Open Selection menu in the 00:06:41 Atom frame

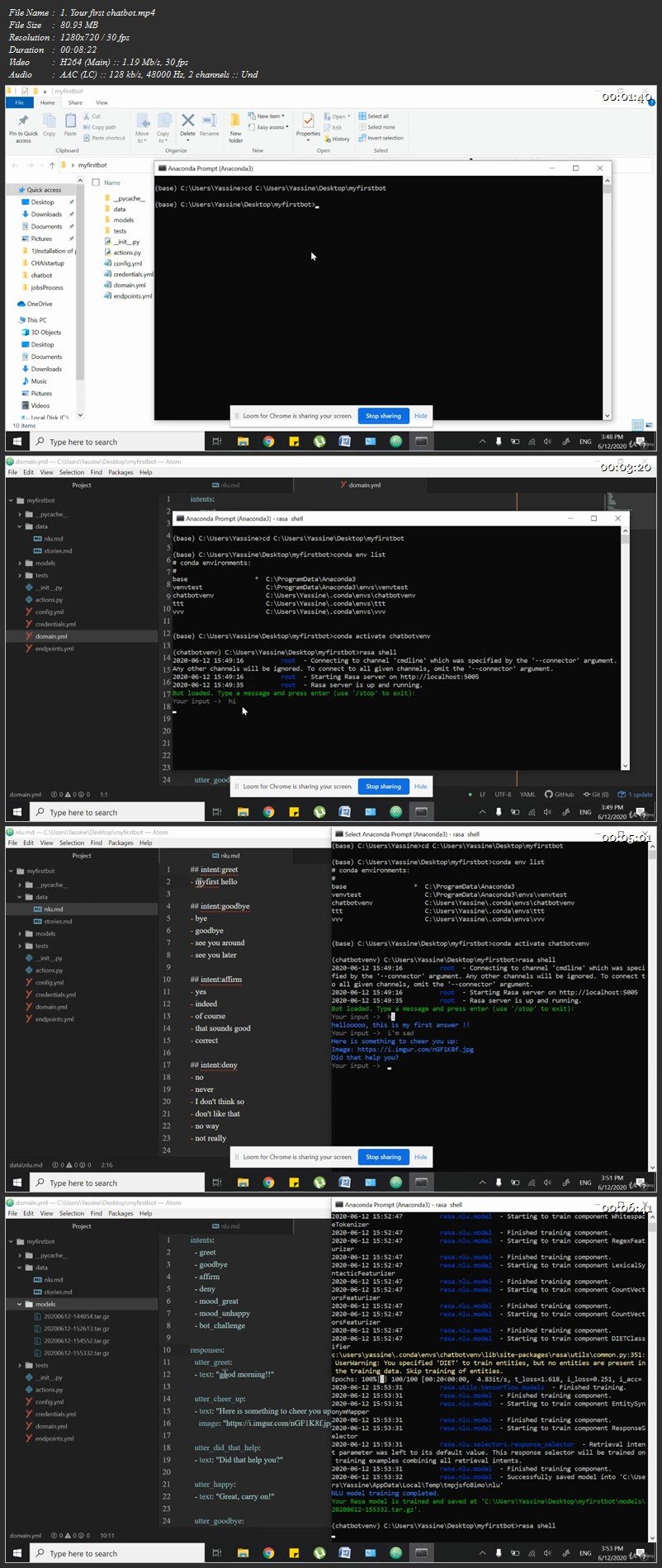pos(72,1213)
